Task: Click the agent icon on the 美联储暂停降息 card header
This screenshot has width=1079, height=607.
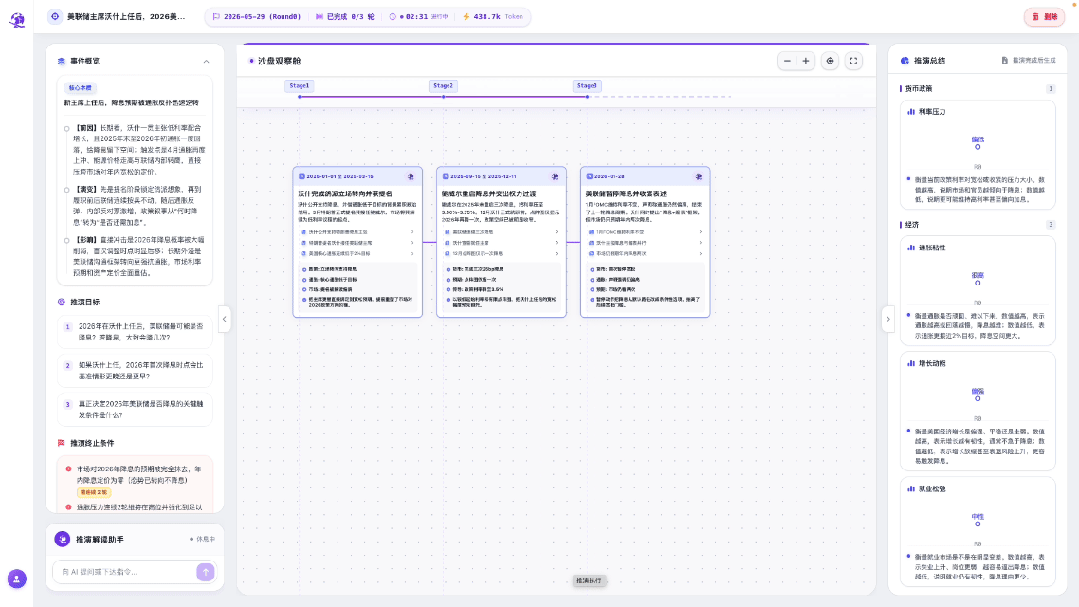Action: [x=698, y=177]
